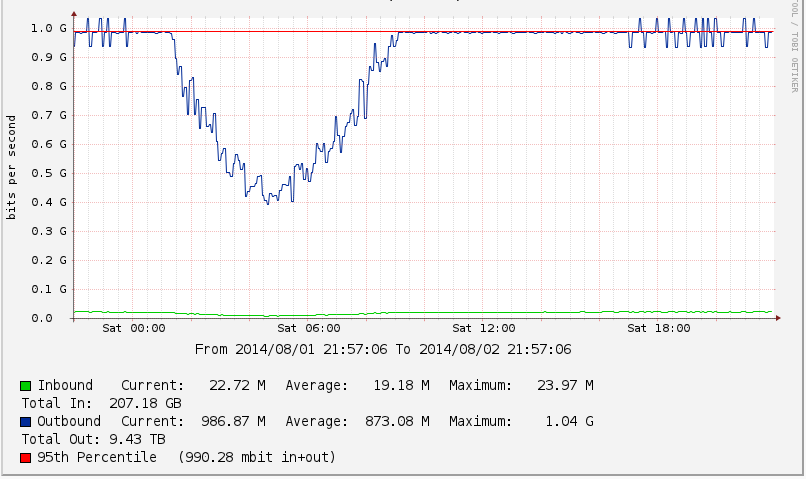Select the '95th Percentile' legend label

tap(97, 457)
